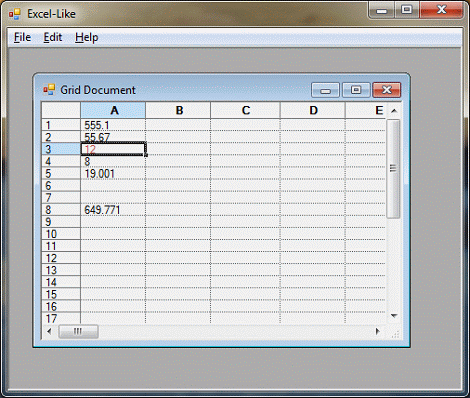Click the vertical scrollbar thumb

(x=394, y=169)
